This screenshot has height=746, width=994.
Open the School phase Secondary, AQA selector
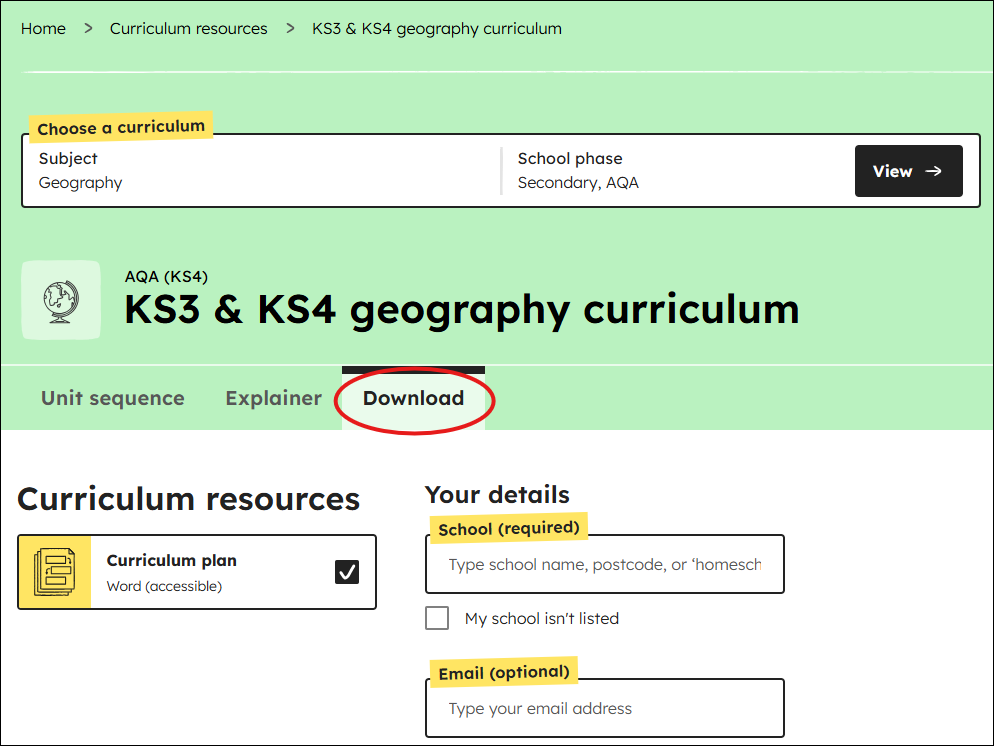(678, 170)
